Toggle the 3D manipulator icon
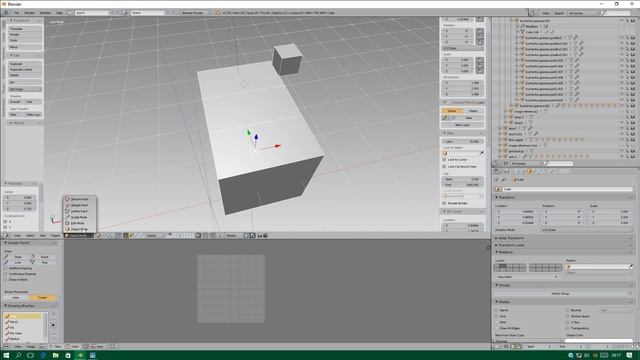Viewport: 640px width, 360px height. click(126, 236)
